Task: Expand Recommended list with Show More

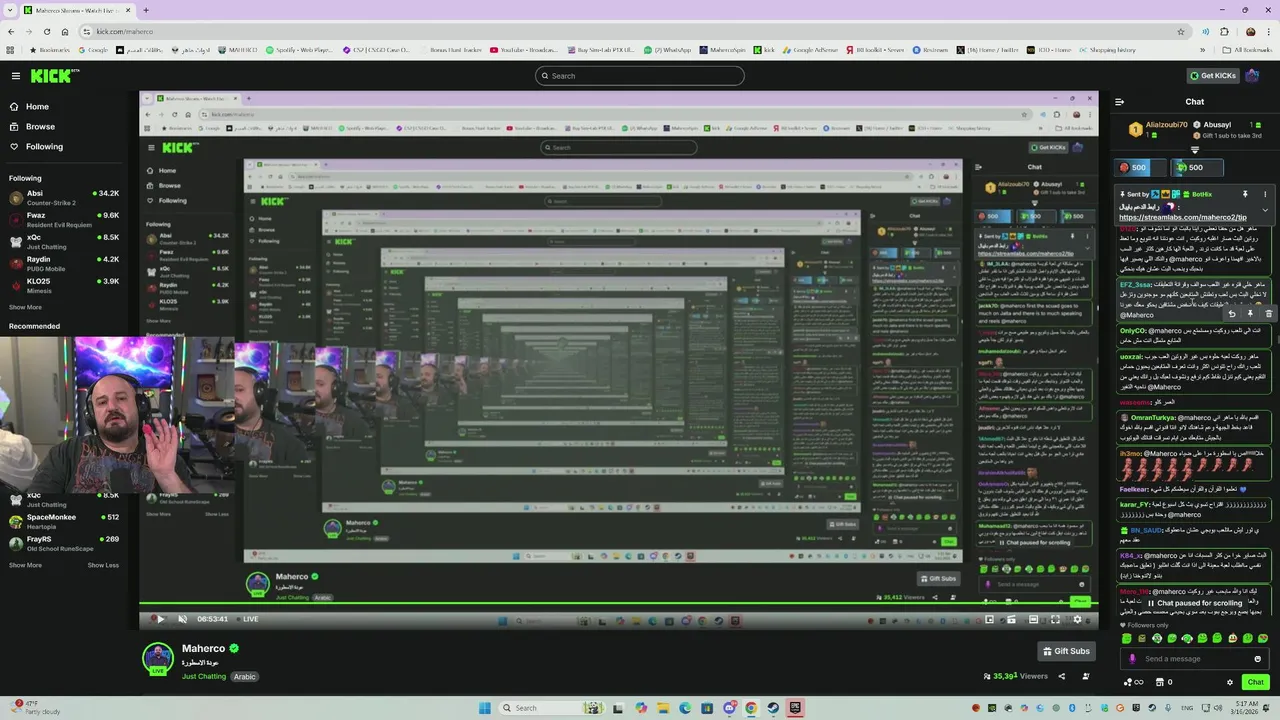Action: pyautogui.click(x=26, y=565)
